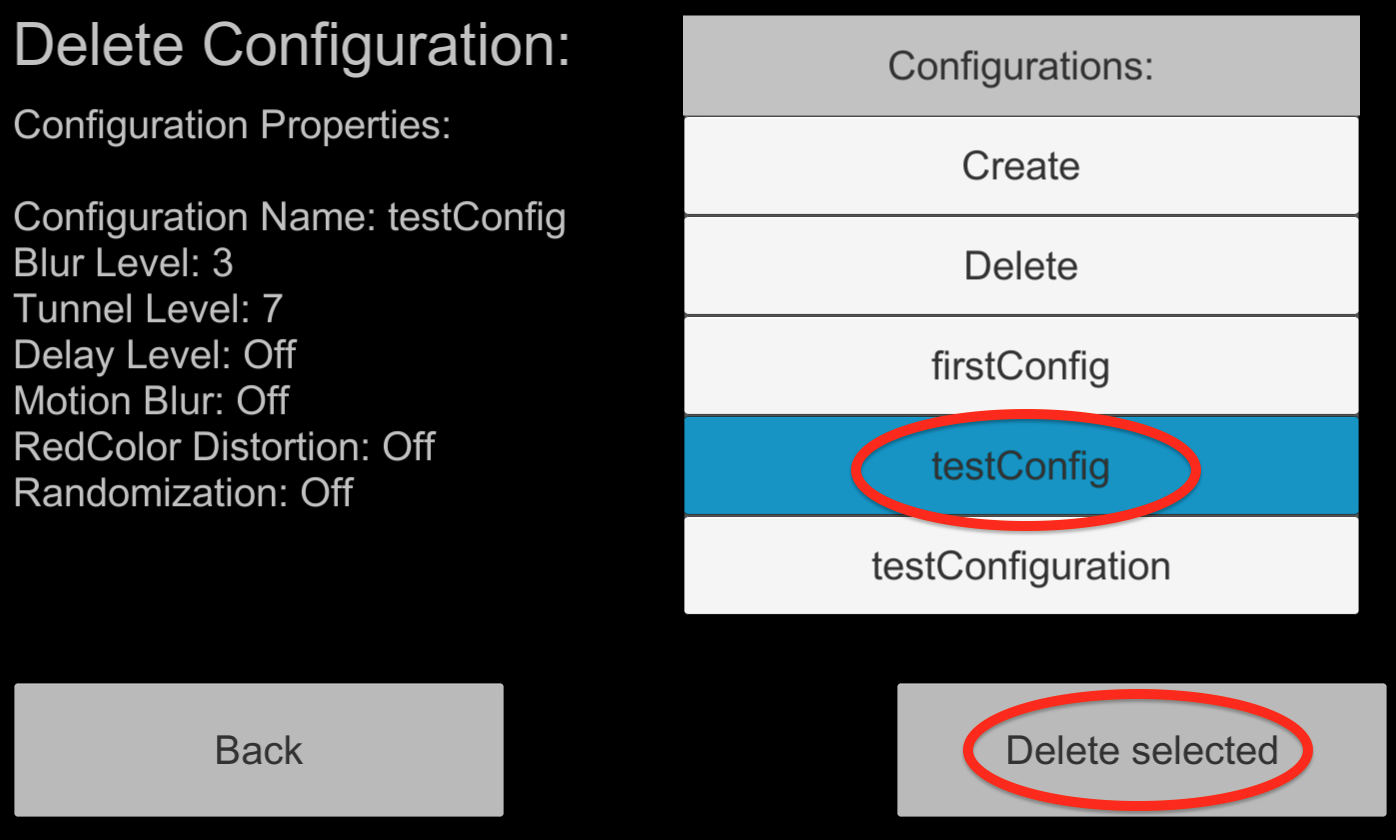Click the Motion Blur: Off property line
The height and width of the screenshot is (840, 1396).
151,401
